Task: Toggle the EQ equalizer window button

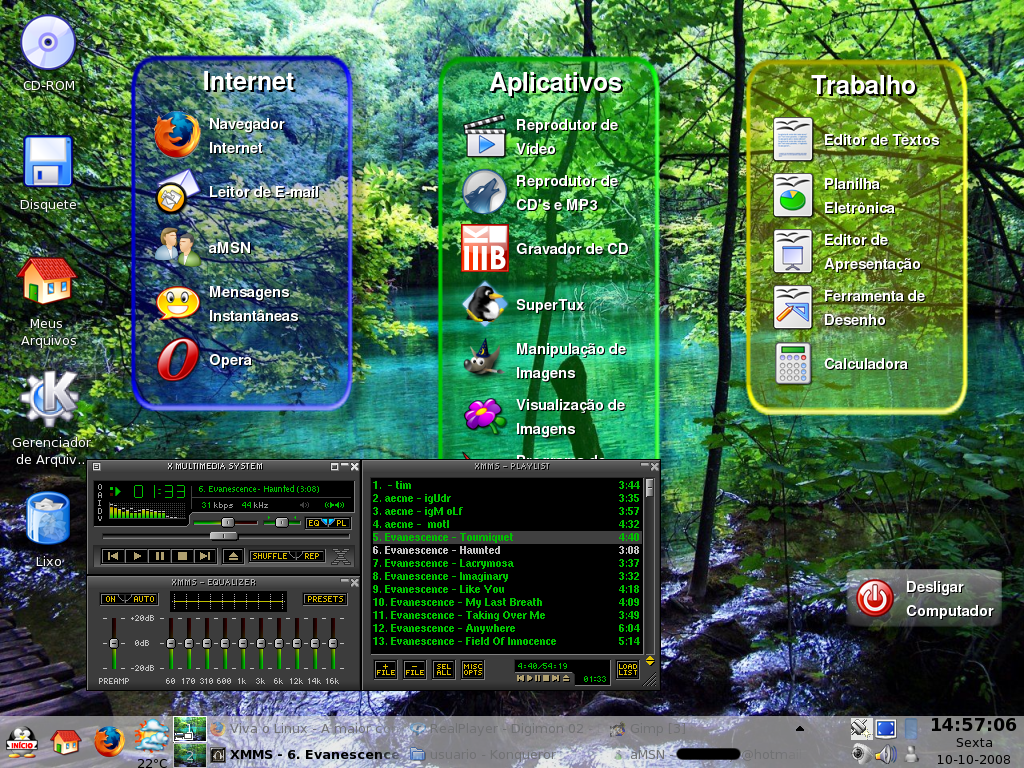Action: tap(315, 523)
